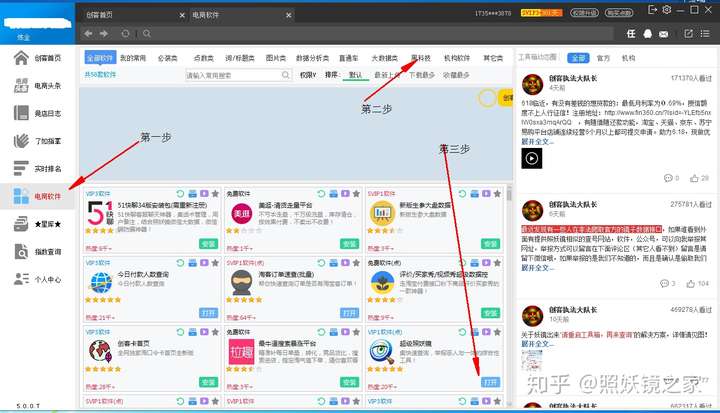Open 童店日志 sidebar entry
The image size is (720, 413).
point(37,113)
